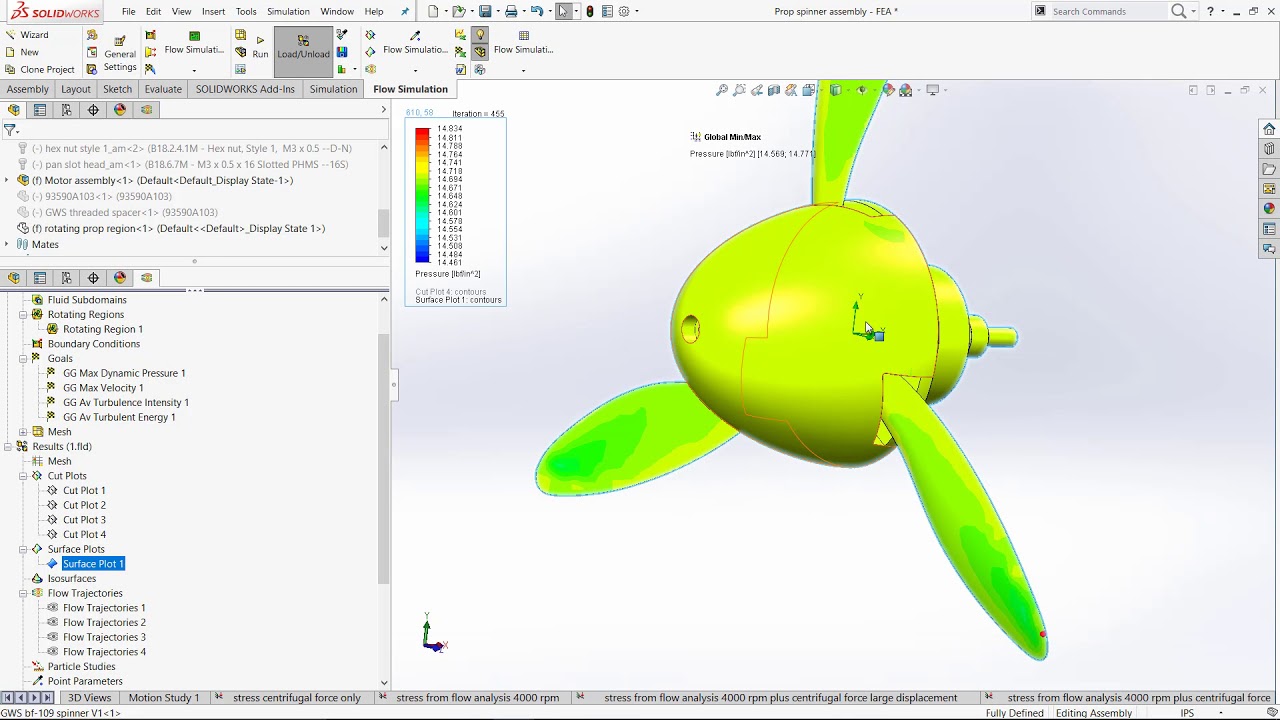This screenshot has height=720, width=1280.
Task: Click the pressure color legend bar
Action: [423, 196]
